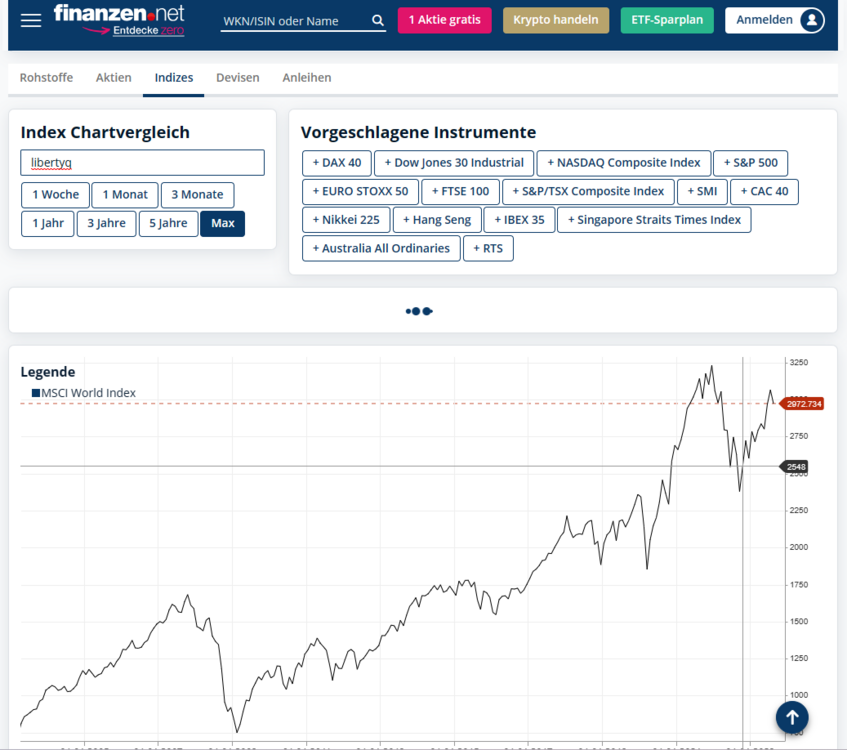Add Dow Jones 30 Industrial to chart
The width and height of the screenshot is (847, 750).
454,163
